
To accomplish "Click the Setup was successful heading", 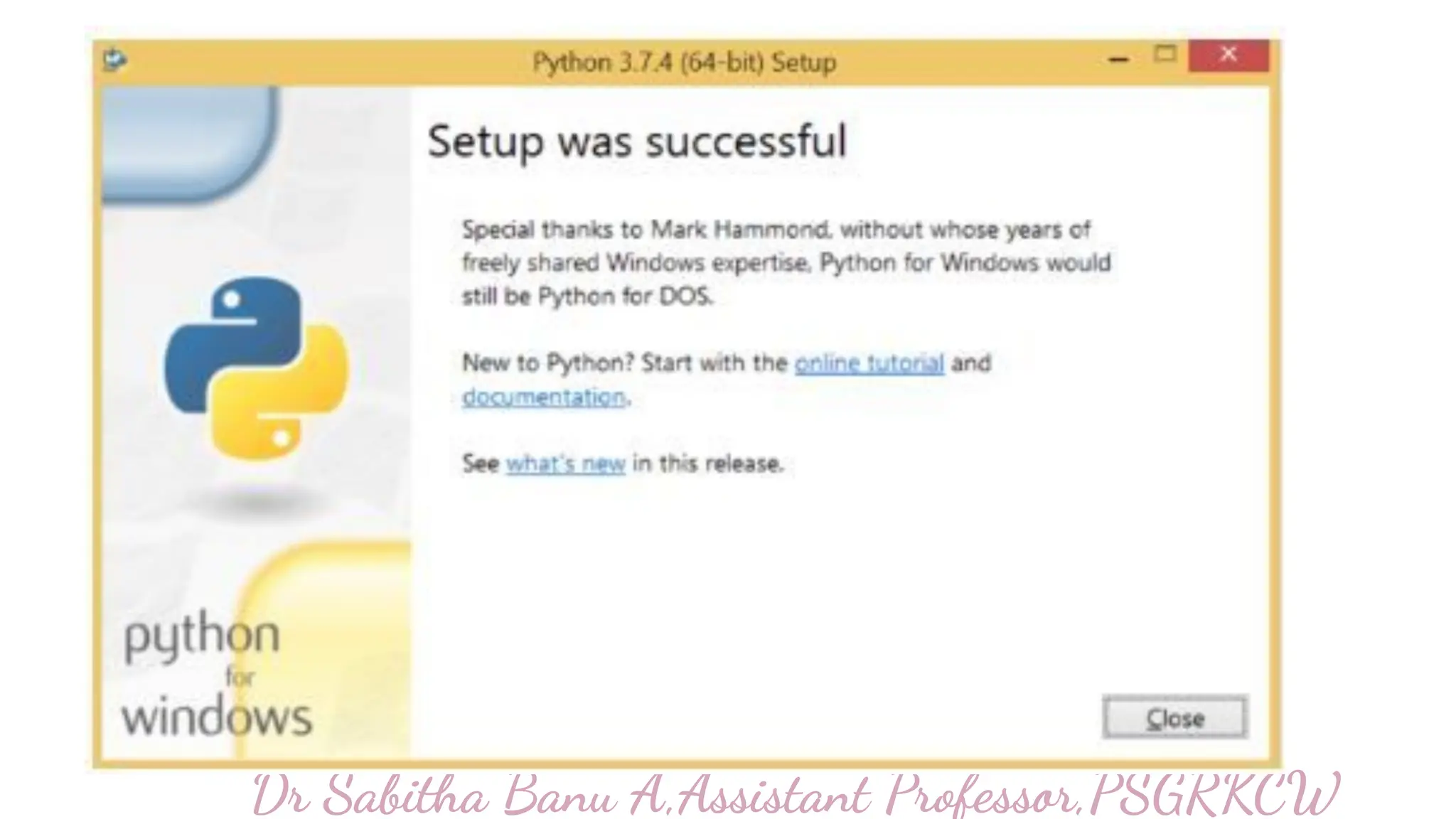I will coord(636,142).
